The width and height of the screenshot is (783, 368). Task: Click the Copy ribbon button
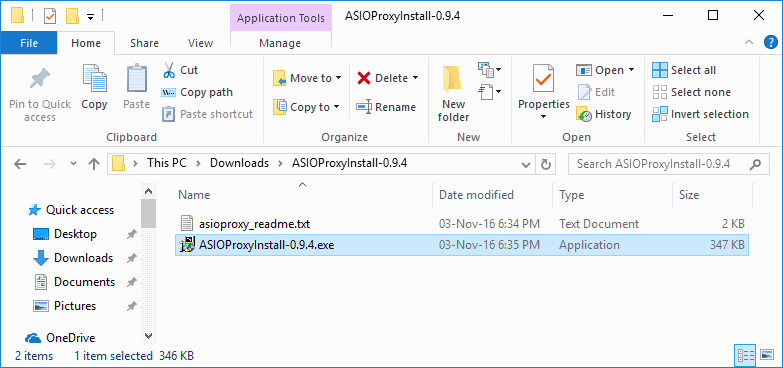[x=94, y=88]
